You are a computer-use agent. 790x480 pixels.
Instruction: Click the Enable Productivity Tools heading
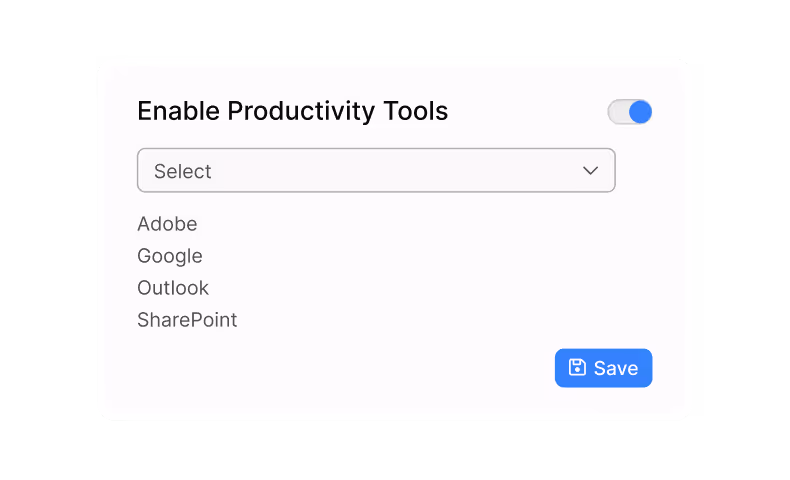click(x=292, y=111)
